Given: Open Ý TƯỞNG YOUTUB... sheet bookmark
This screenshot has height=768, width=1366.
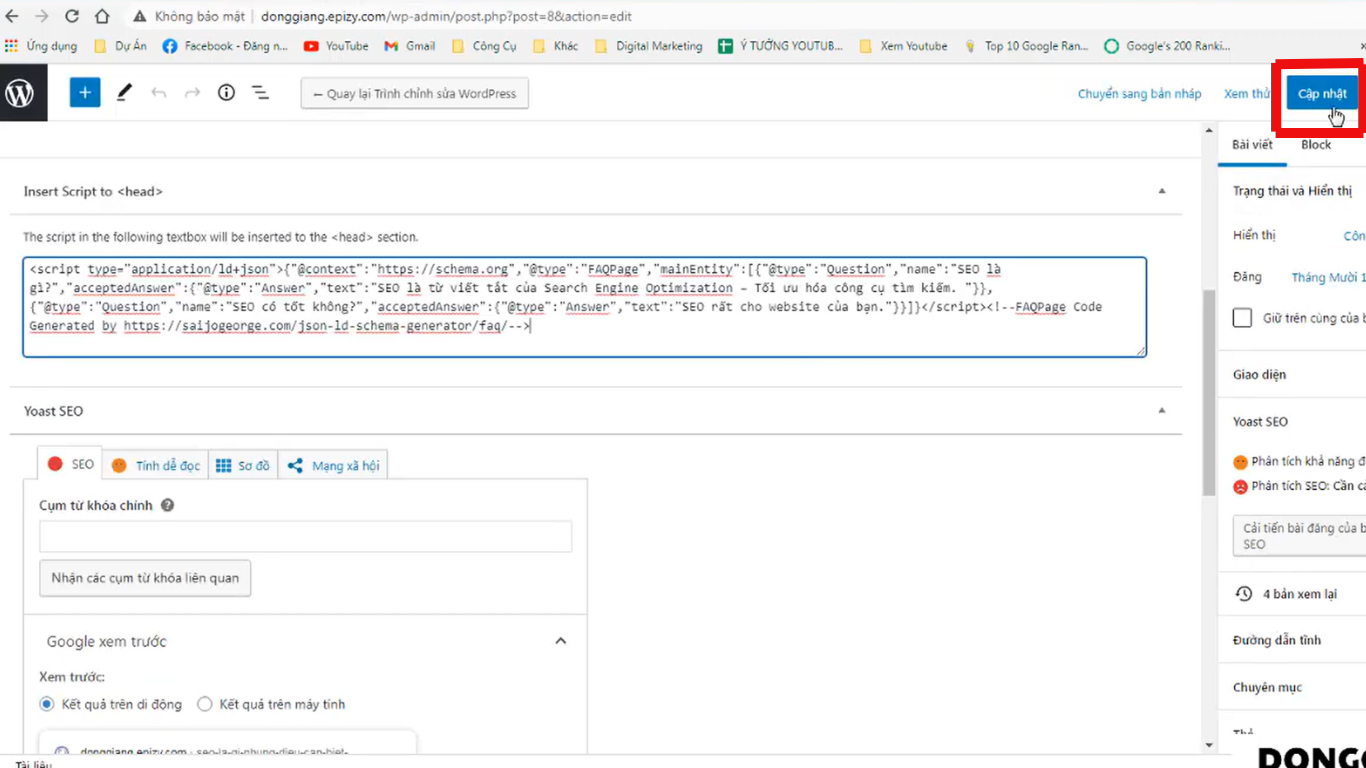Looking at the screenshot, I should tap(781, 46).
